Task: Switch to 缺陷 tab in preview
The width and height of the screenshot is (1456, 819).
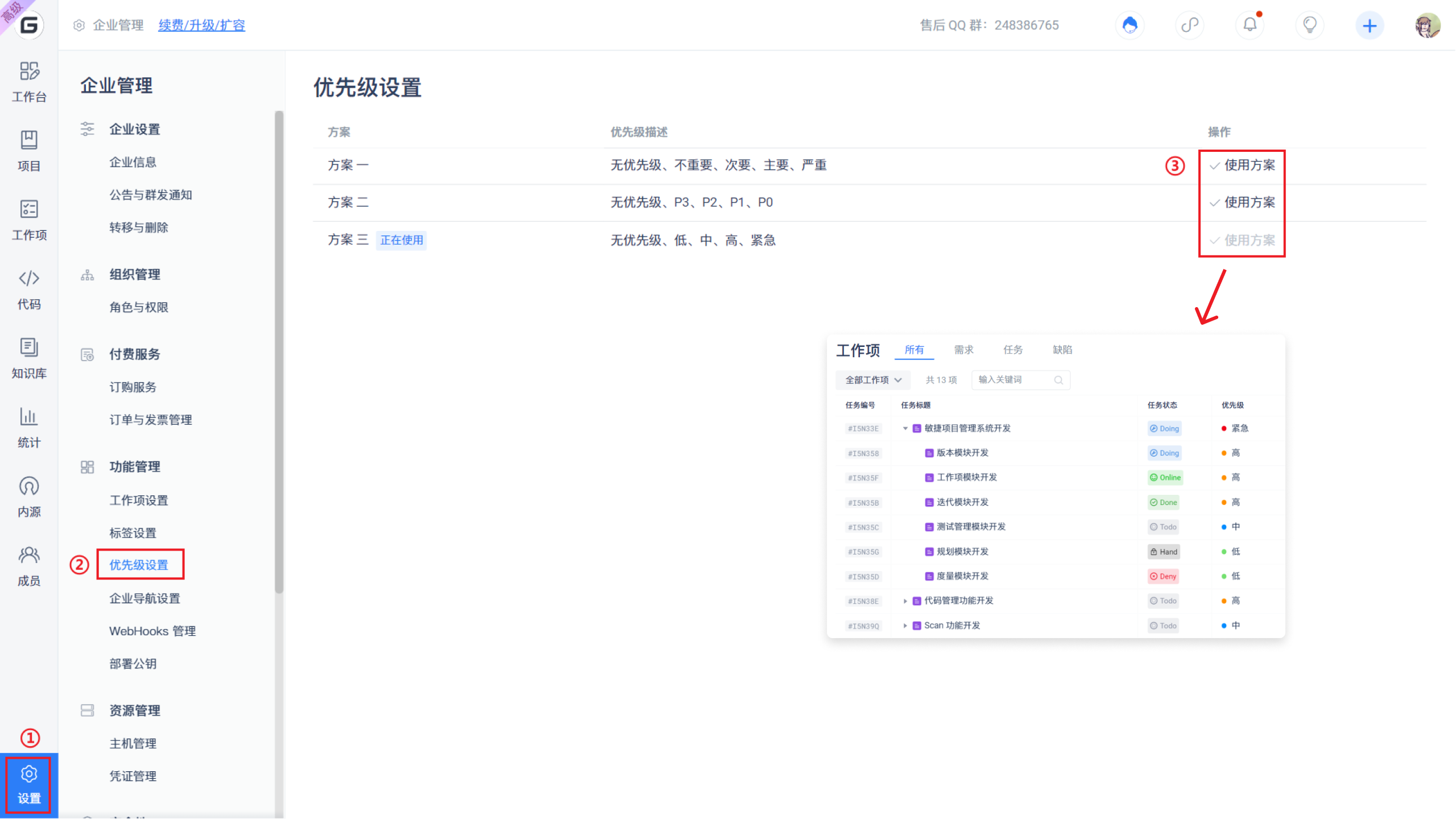Action: pyautogui.click(x=1062, y=350)
